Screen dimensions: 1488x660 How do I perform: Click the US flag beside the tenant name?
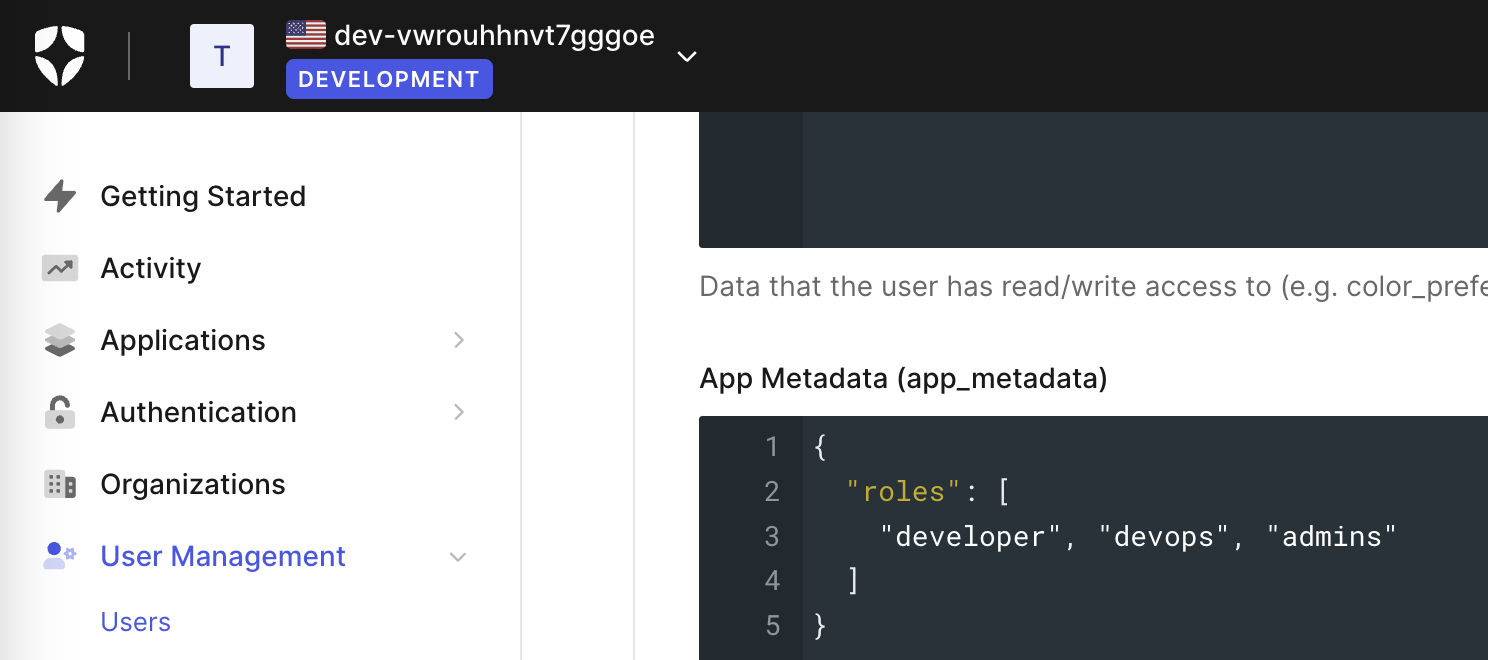click(x=304, y=34)
